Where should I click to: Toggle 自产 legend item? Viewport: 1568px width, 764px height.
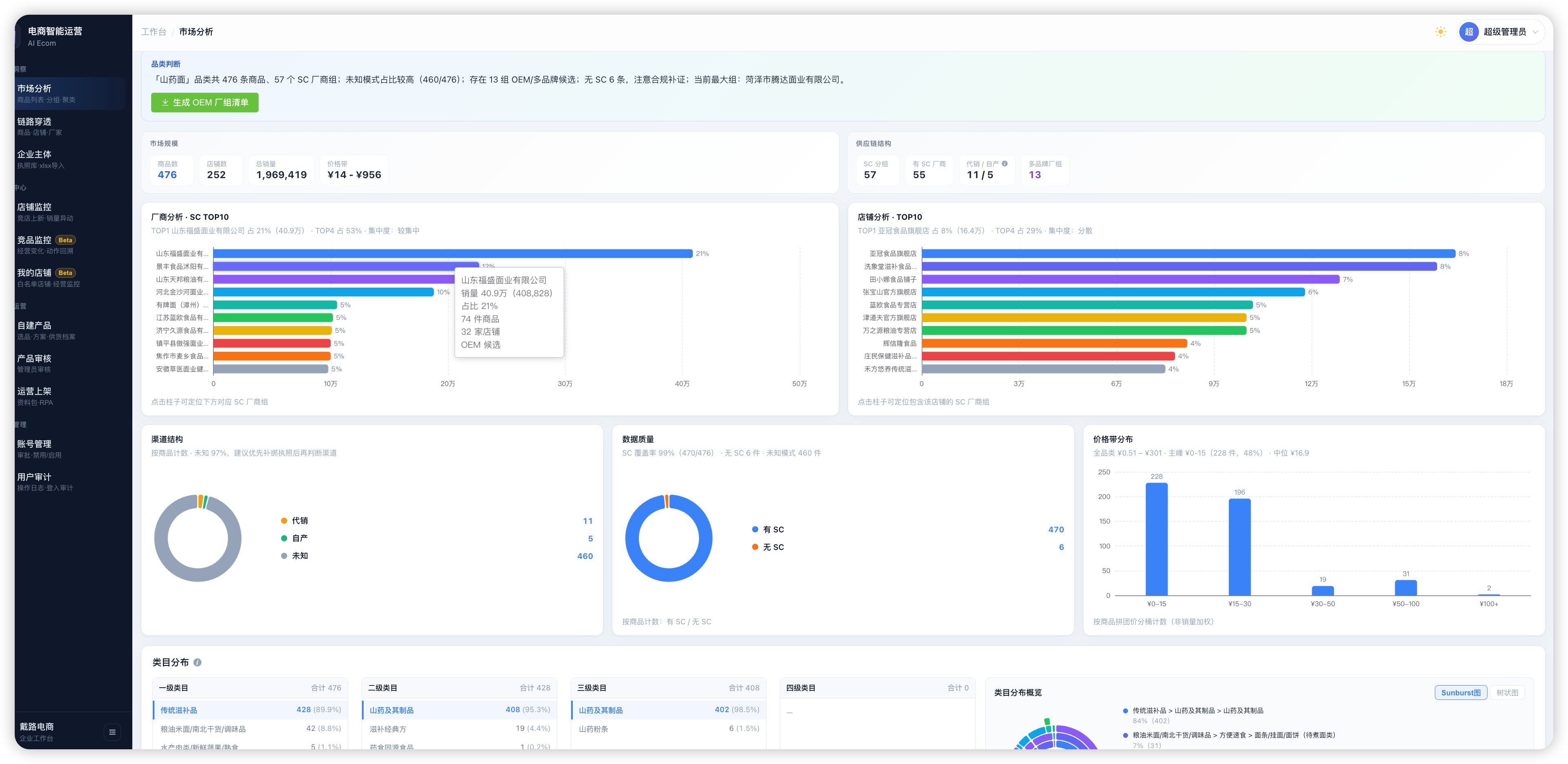pos(295,538)
